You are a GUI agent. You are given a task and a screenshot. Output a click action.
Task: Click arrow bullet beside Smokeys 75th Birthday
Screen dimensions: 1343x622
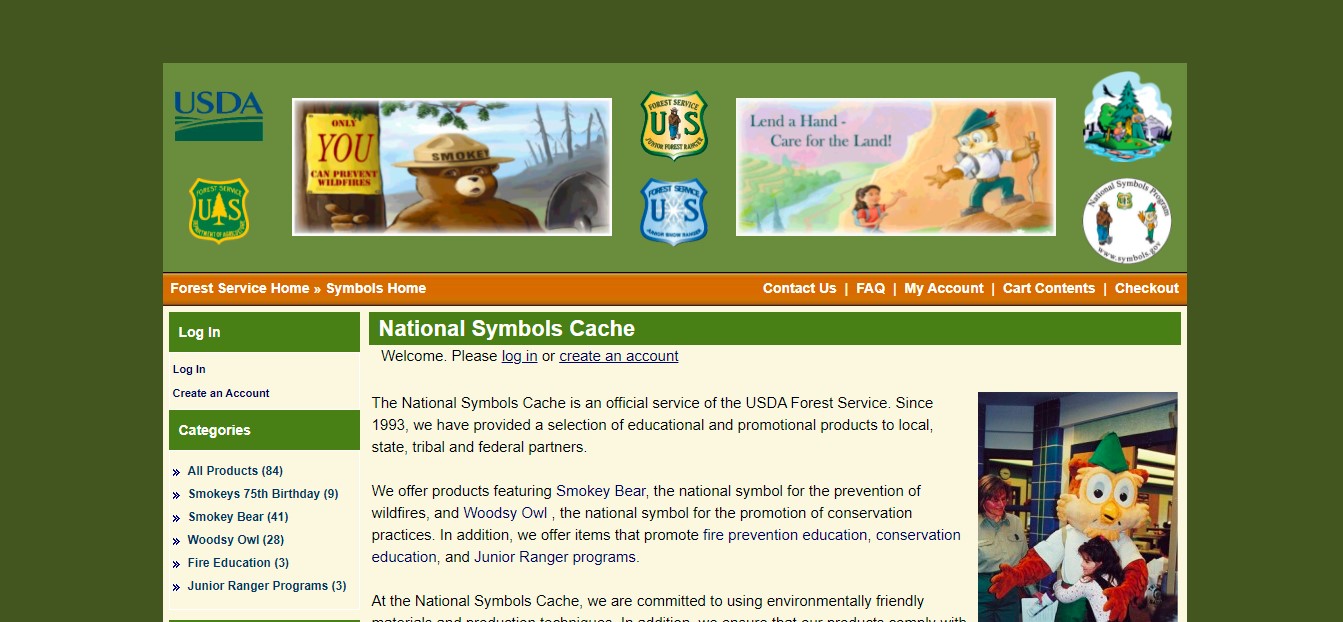[x=176, y=495]
